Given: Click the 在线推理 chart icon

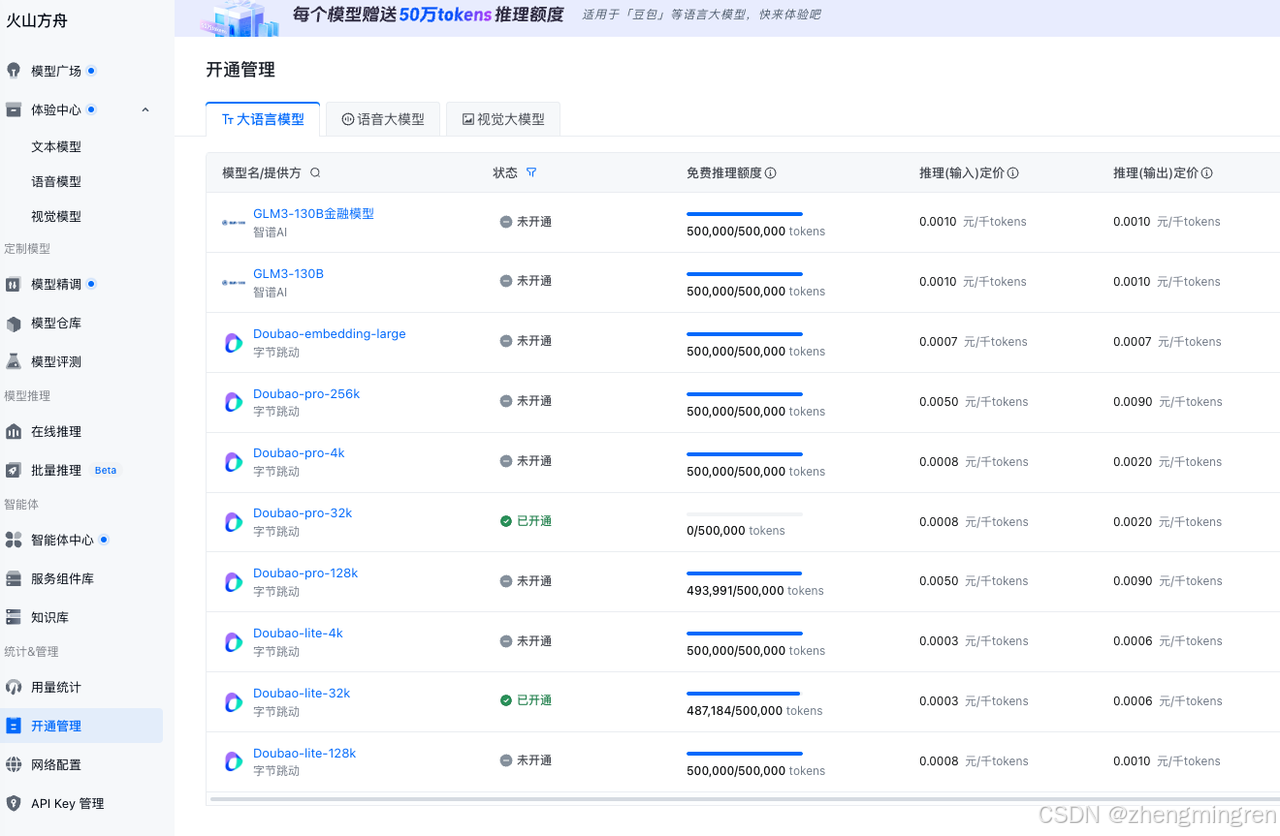Looking at the screenshot, I should pos(13,431).
